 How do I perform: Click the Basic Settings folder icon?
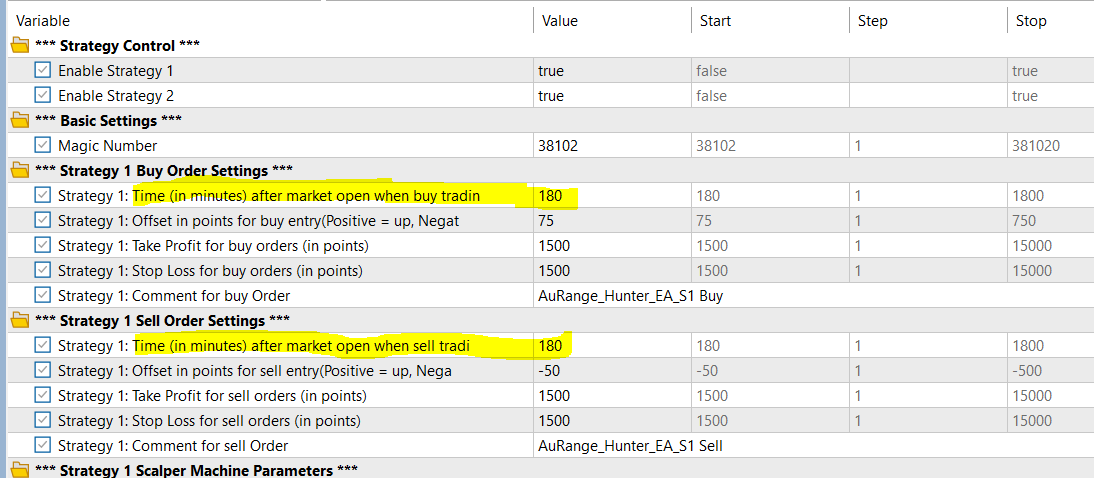[x=19, y=121]
